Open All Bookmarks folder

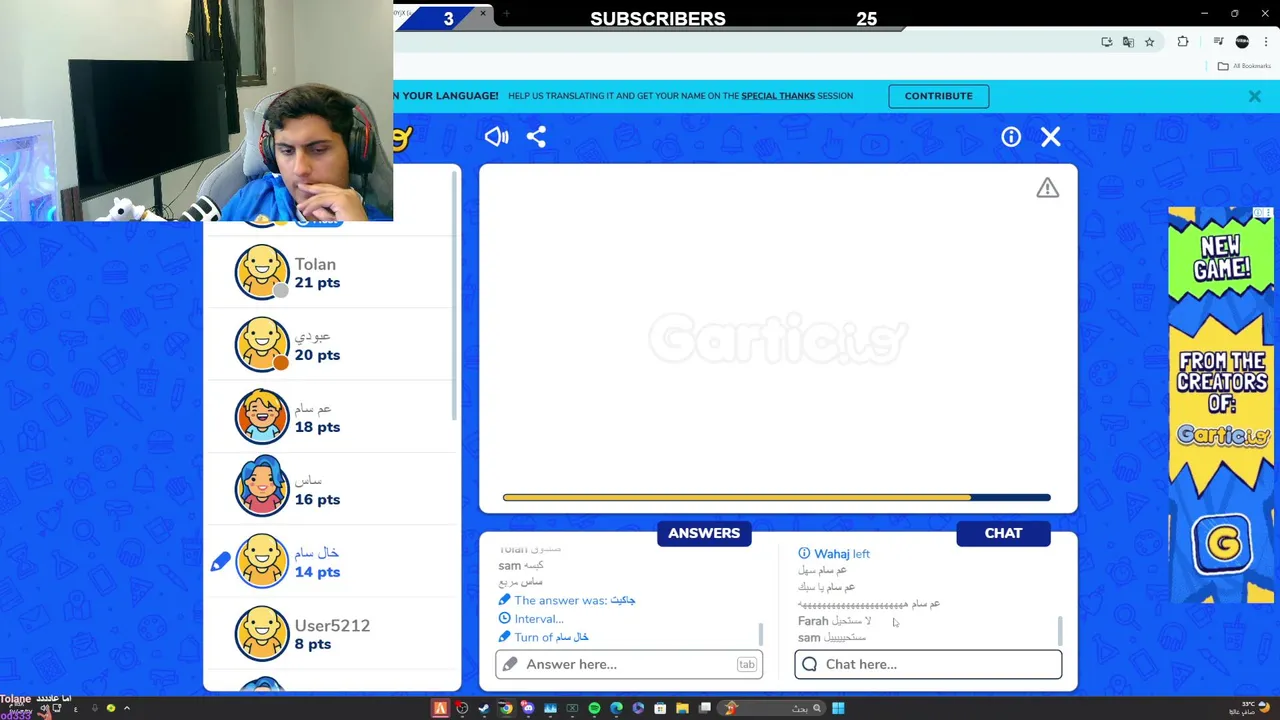pos(1244,66)
